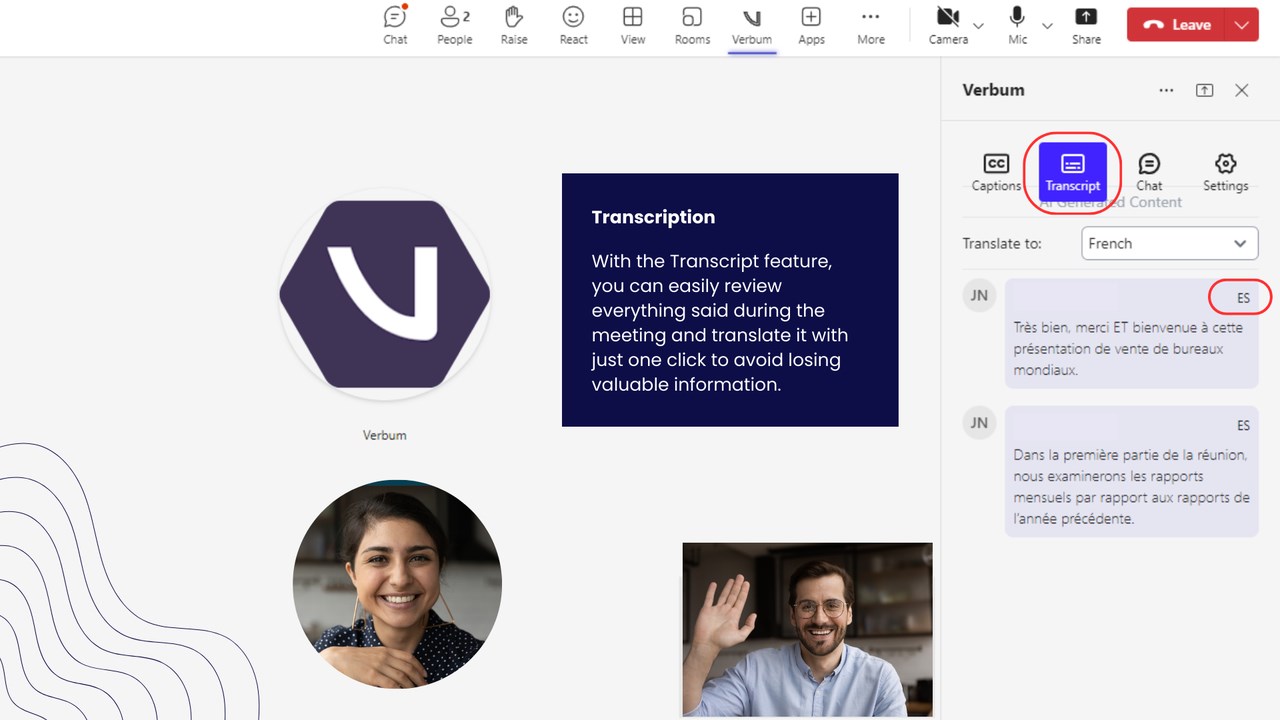The width and height of the screenshot is (1280, 720).
Task: Expand the Mic device options chevron
Action: [1047, 26]
